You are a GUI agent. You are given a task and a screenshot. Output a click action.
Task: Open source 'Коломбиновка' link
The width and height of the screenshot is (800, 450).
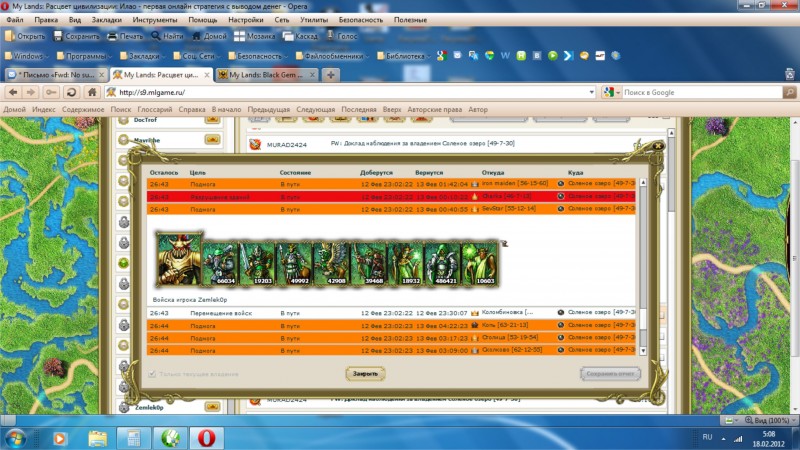point(507,312)
